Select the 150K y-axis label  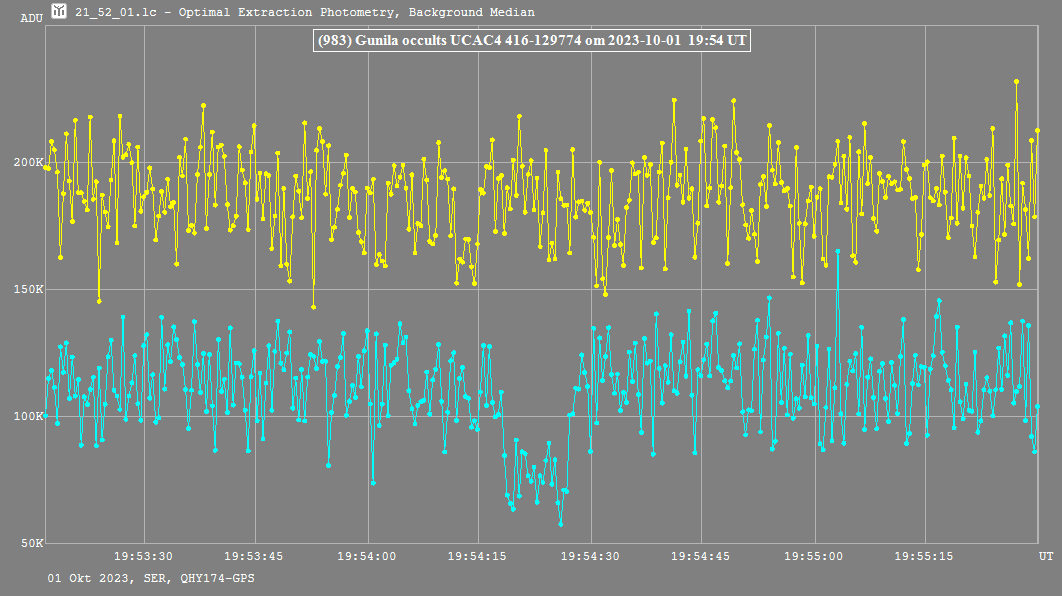click(27, 290)
